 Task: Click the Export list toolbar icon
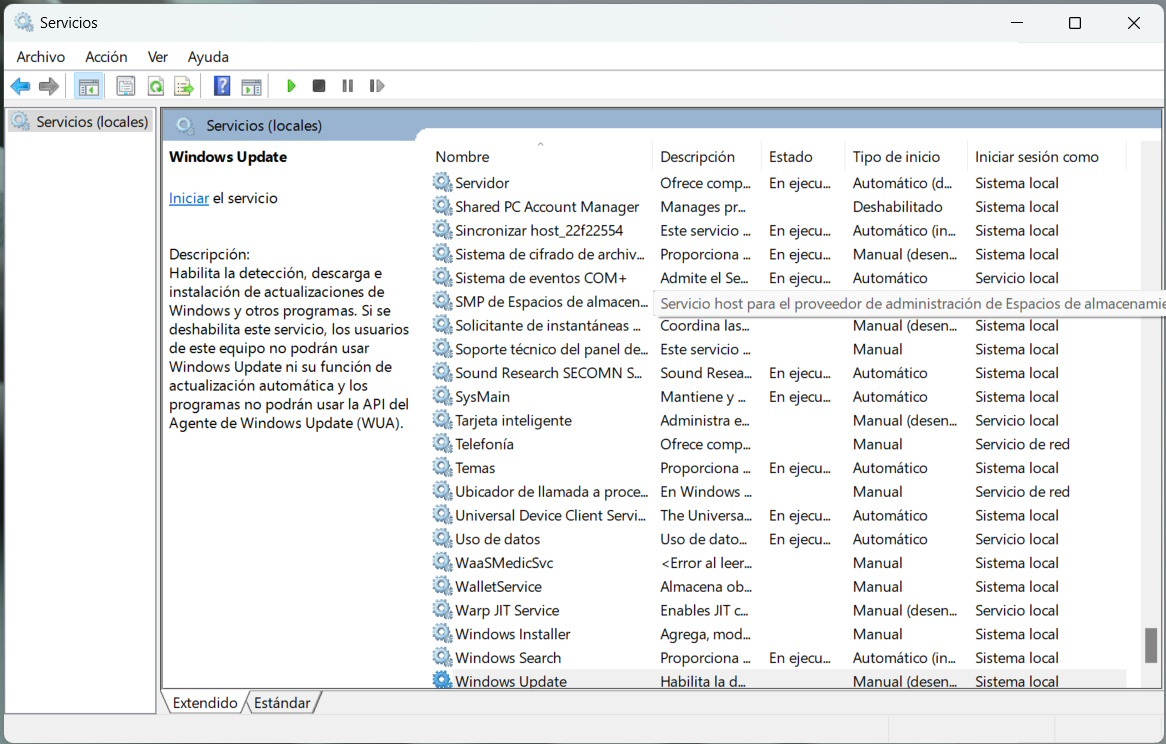(184, 86)
